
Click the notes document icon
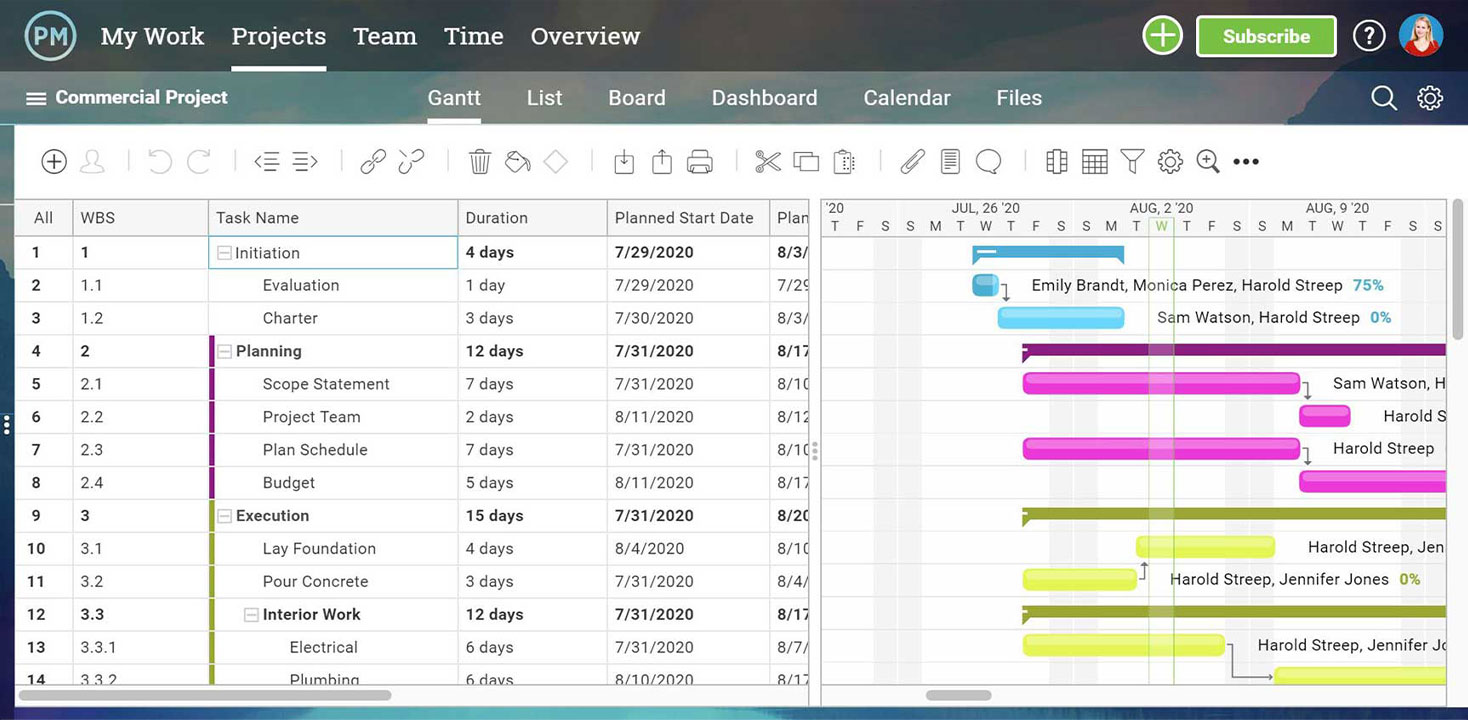tap(950, 161)
